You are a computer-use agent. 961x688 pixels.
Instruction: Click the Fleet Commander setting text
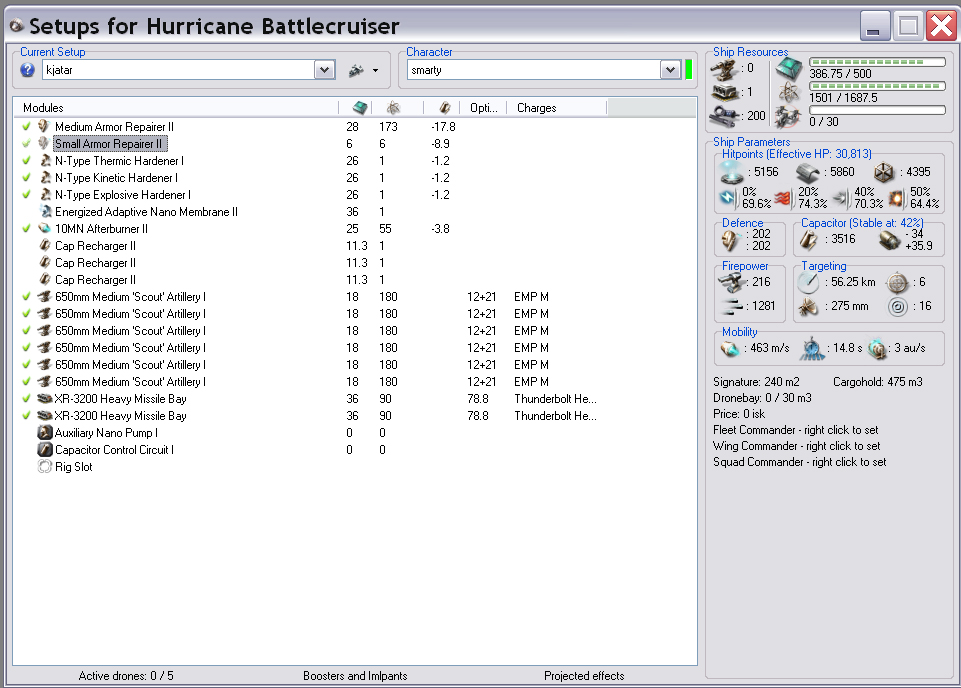[x=799, y=430]
